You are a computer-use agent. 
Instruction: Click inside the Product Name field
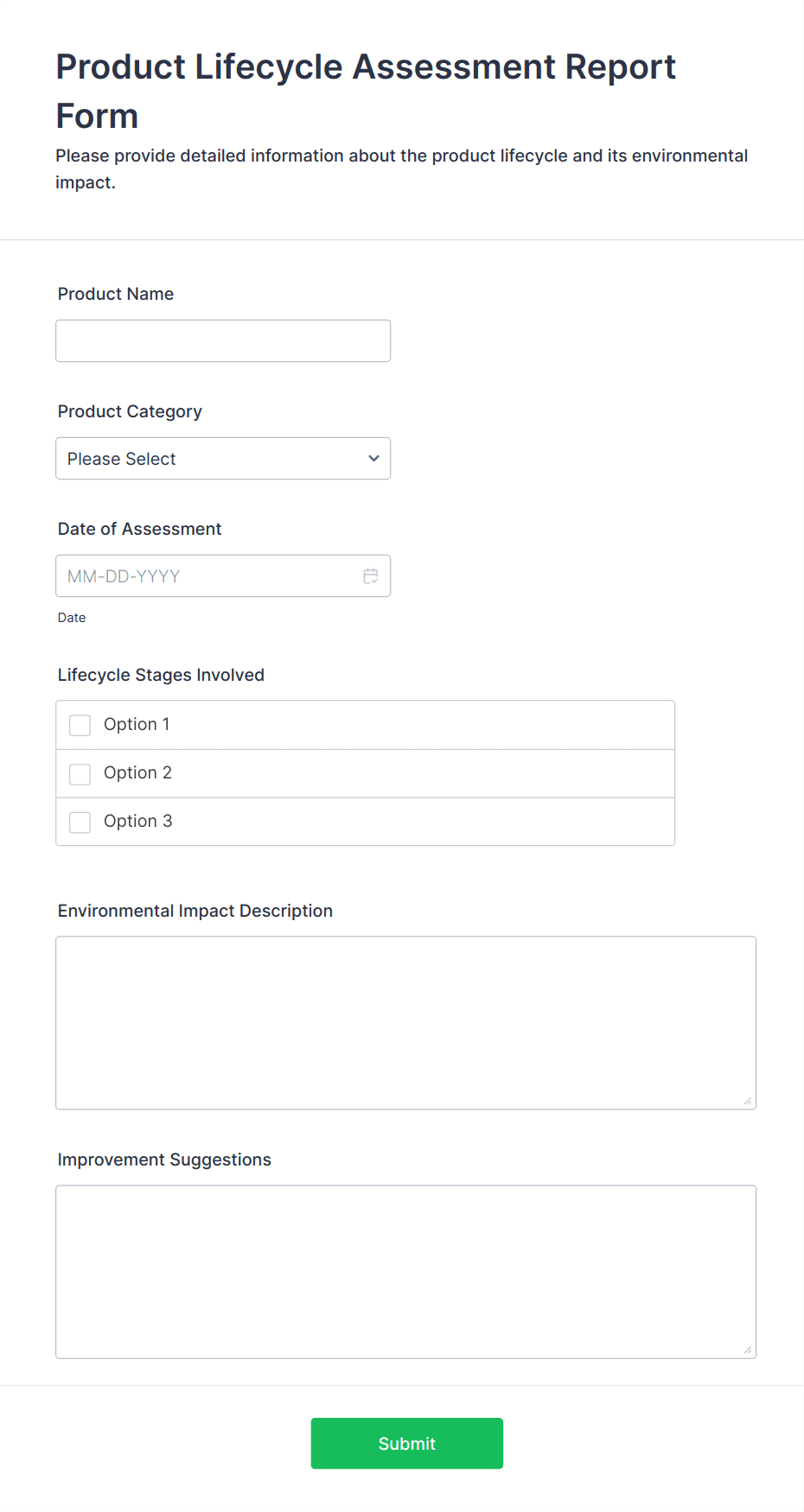tap(223, 340)
